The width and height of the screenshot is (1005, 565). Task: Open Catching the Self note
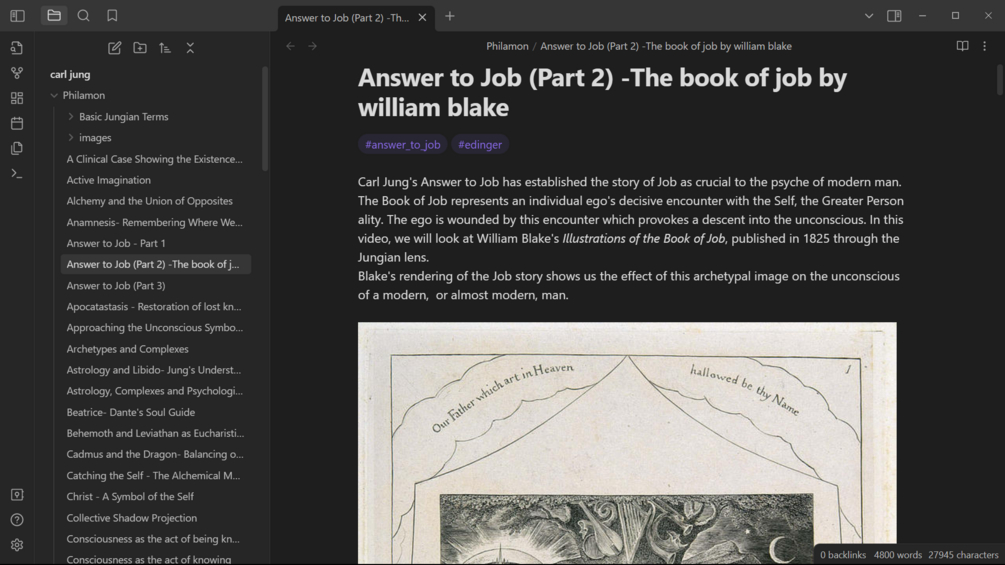154,475
